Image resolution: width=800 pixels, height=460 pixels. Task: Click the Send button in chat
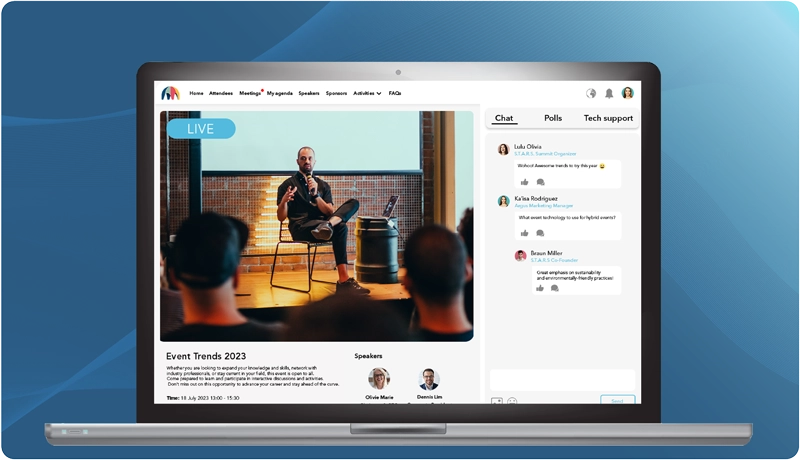point(617,400)
